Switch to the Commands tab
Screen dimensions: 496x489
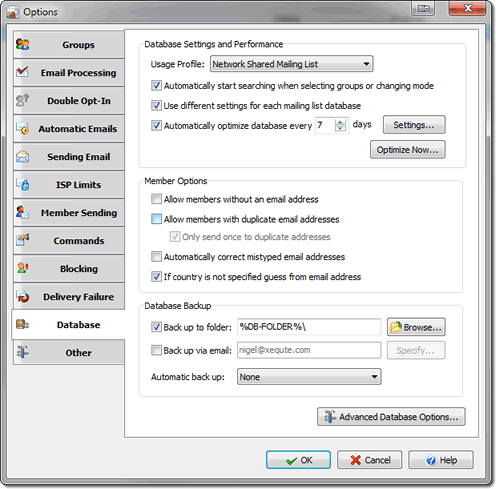coord(69,240)
